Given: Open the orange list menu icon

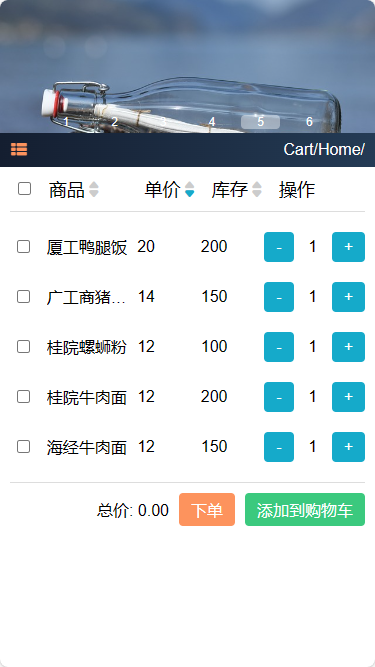Looking at the screenshot, I should [19, 149].
